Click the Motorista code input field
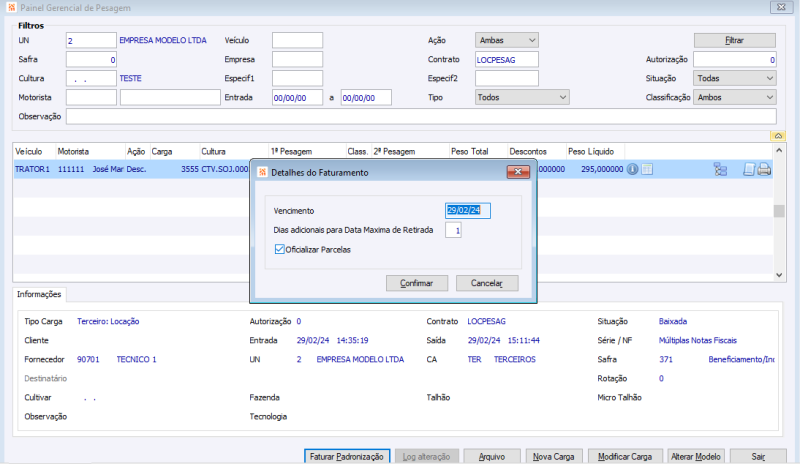Viewport: 800px width, 464px height. point(91,97)
